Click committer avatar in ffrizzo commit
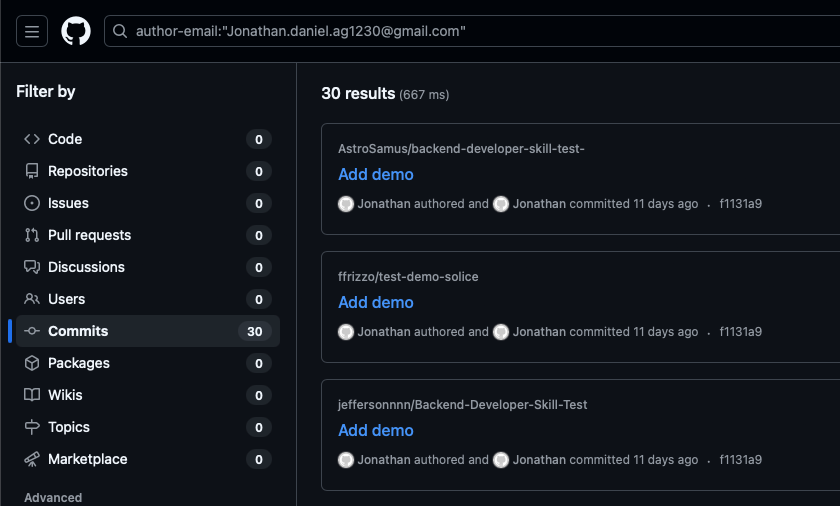 [x=501, y=332]
